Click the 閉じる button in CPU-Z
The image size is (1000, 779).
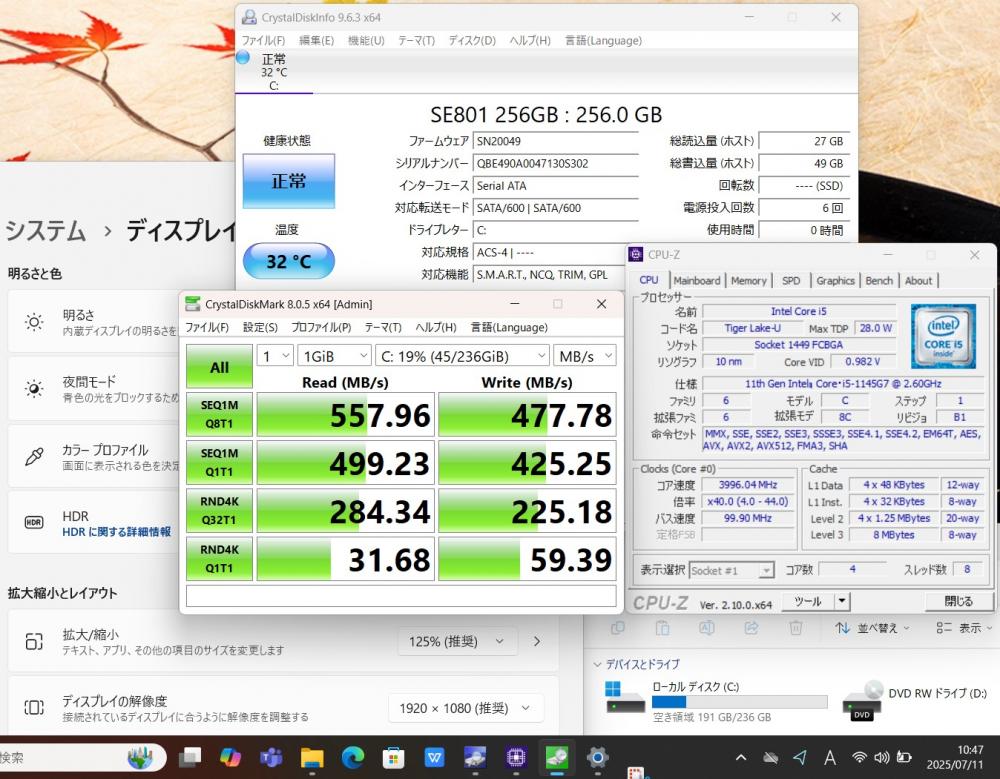[958, 601]
